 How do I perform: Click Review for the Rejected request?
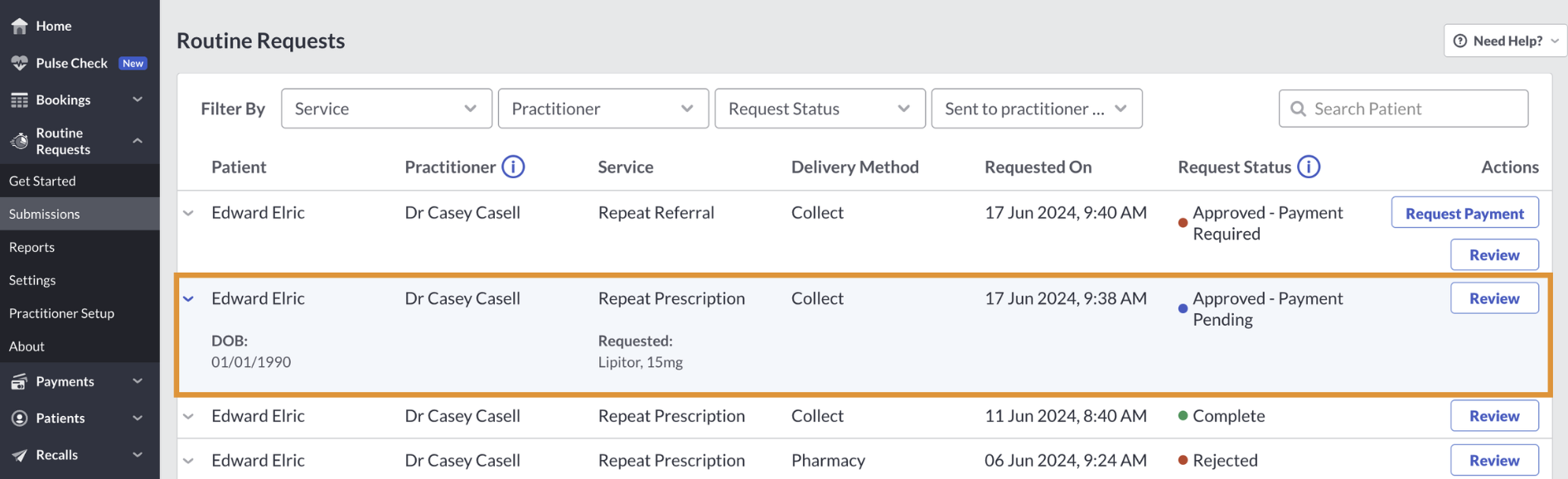click(1494, 461)
